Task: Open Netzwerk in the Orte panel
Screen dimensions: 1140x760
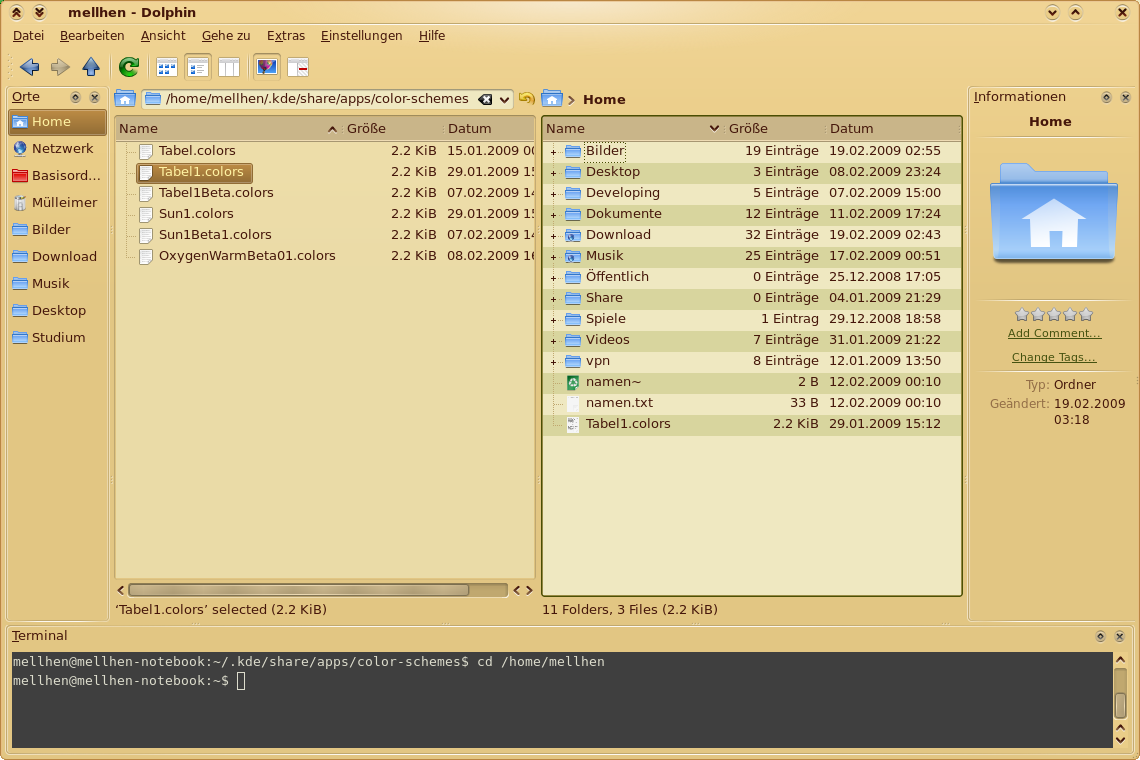Action: tap(57, 148)
